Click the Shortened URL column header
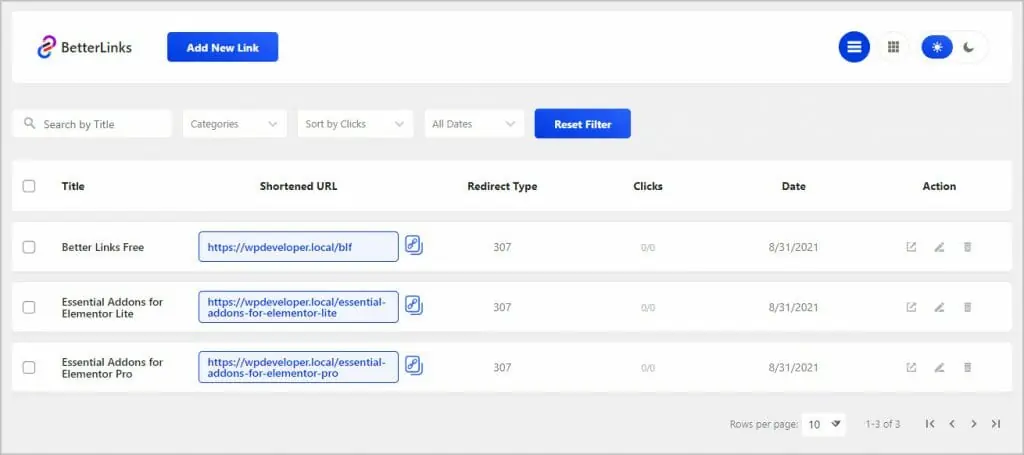Viewport: 1024px width, 455px height. [298, 186]
